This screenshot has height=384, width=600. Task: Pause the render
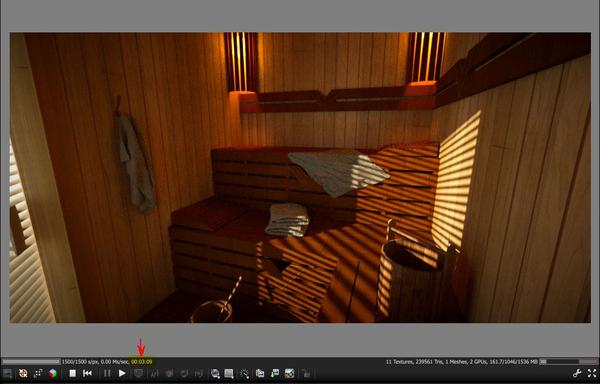(x=107, y=373)
